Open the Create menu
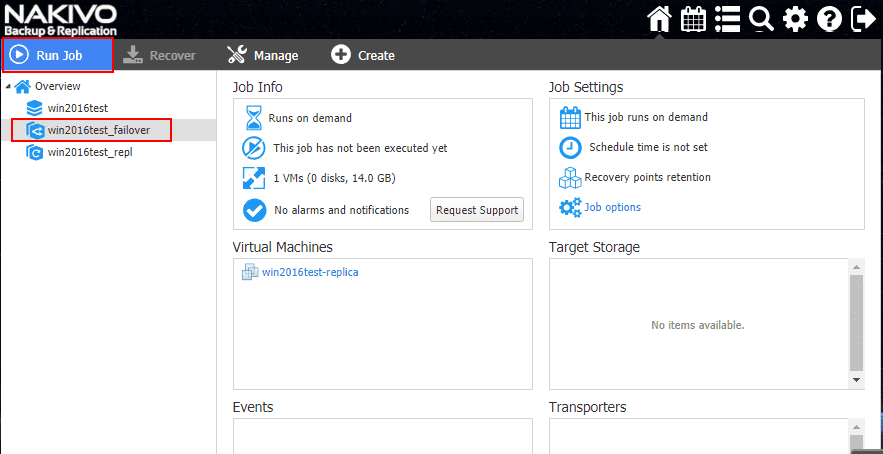The height and width of the screenshot is (454, 883). click(x=363, y=55)
